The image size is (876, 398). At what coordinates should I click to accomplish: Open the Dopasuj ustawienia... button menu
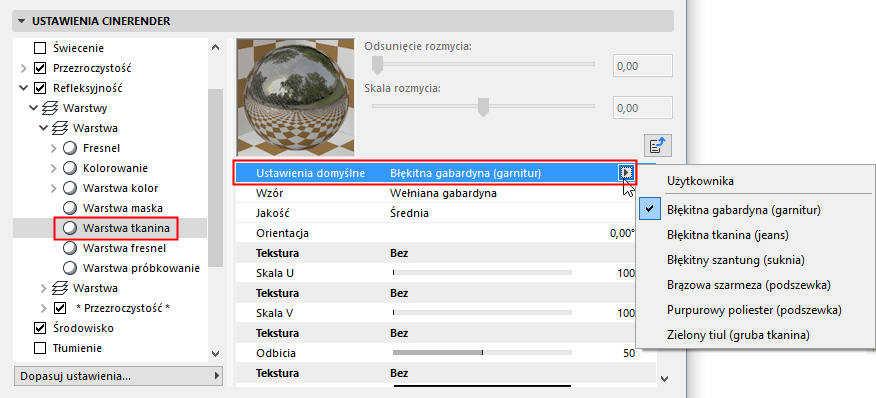(x=118, y=376)
